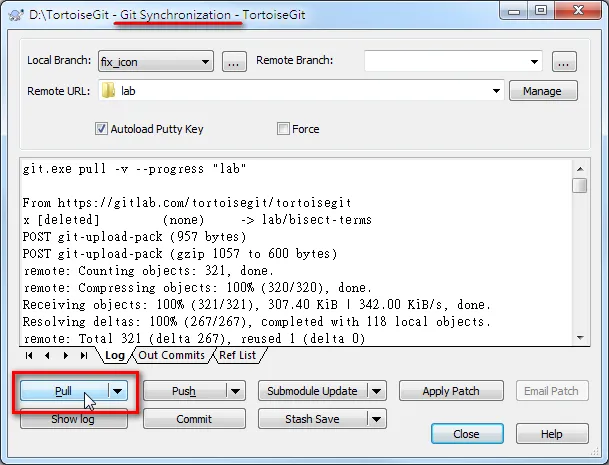609x465 pixels.
Task: Click Manage remotes button
Action: [543, 91]
